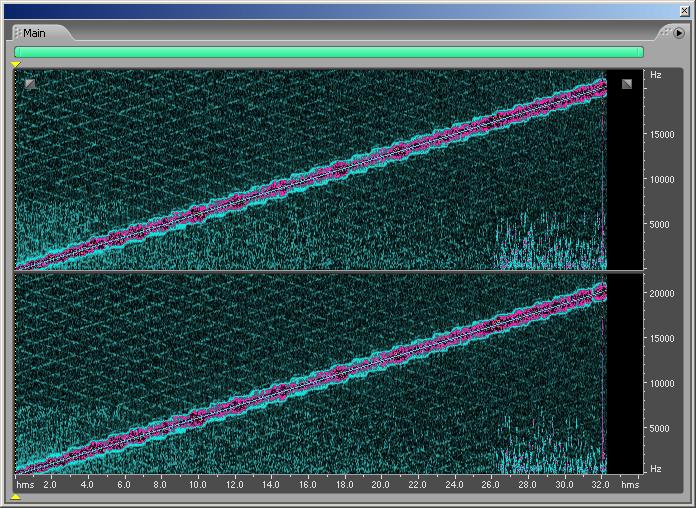Select the yellow marker below the time ruler
The image size is (696, 508).
(16, 497)
